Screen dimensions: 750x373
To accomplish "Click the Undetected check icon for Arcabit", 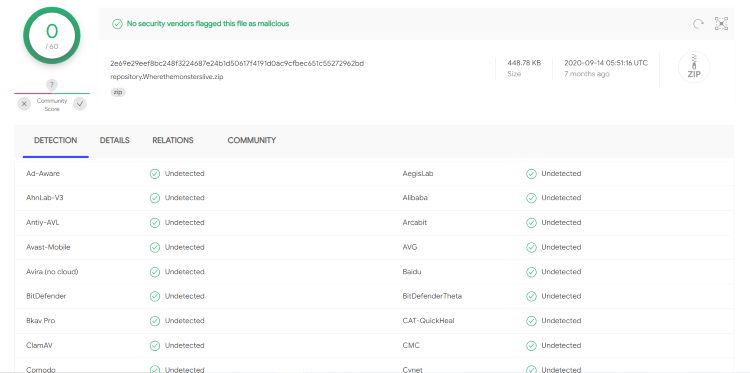I will [x=531, y=223].
